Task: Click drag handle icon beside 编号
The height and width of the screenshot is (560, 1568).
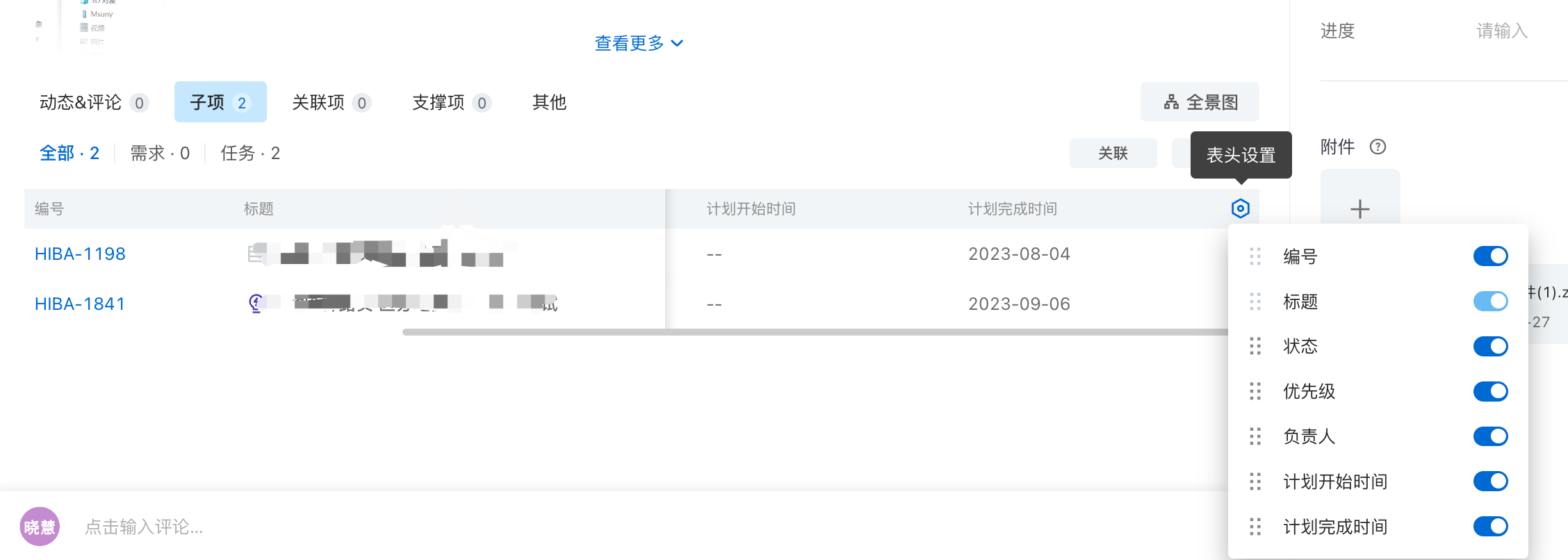Action: (x=1255, y=256)
